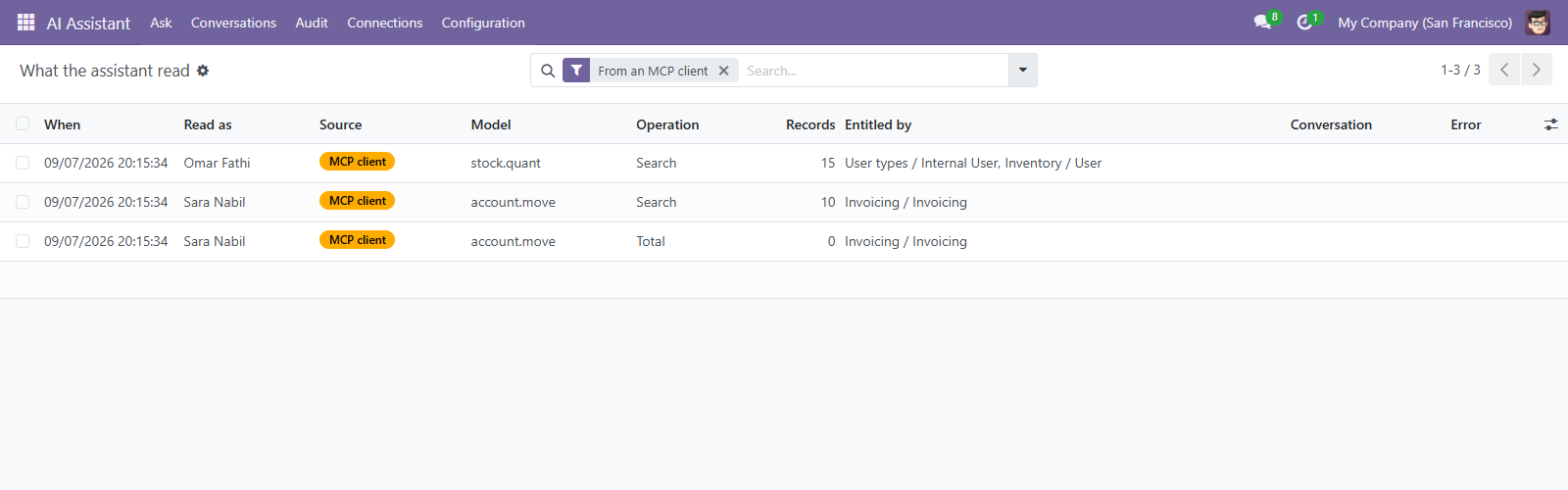This screenshot has height=490, width=1568.
Task: Open the apps grid home menu
Action: [x=26, y=22]
